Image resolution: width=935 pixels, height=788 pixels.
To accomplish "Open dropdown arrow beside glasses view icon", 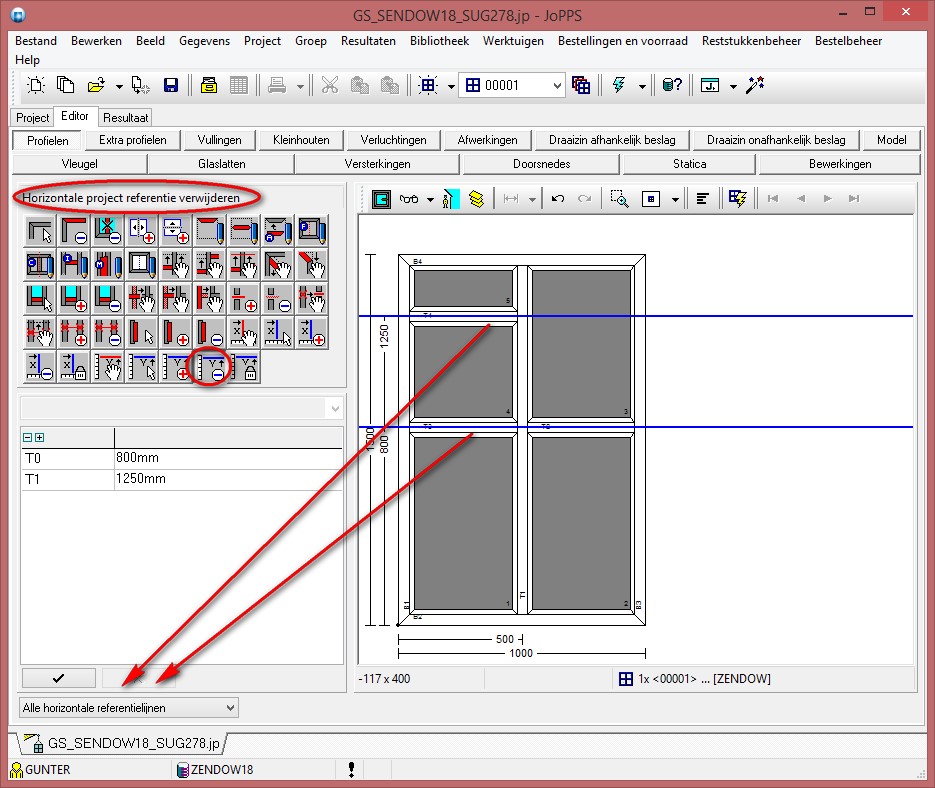I will pos(430,200).
